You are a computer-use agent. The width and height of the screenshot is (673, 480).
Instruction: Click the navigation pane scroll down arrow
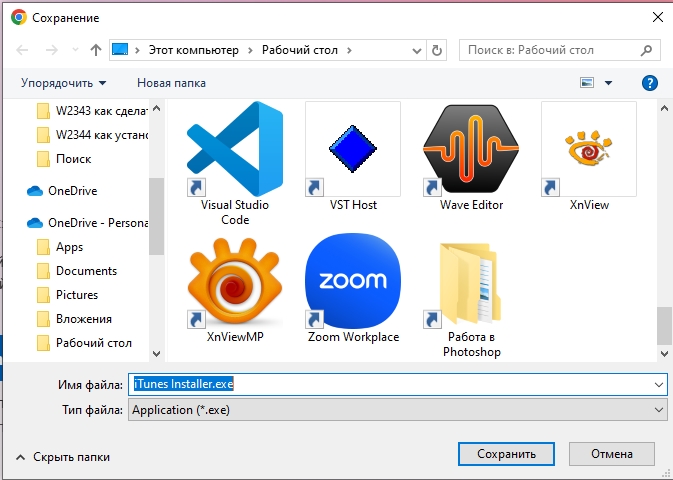pos(156,354)
